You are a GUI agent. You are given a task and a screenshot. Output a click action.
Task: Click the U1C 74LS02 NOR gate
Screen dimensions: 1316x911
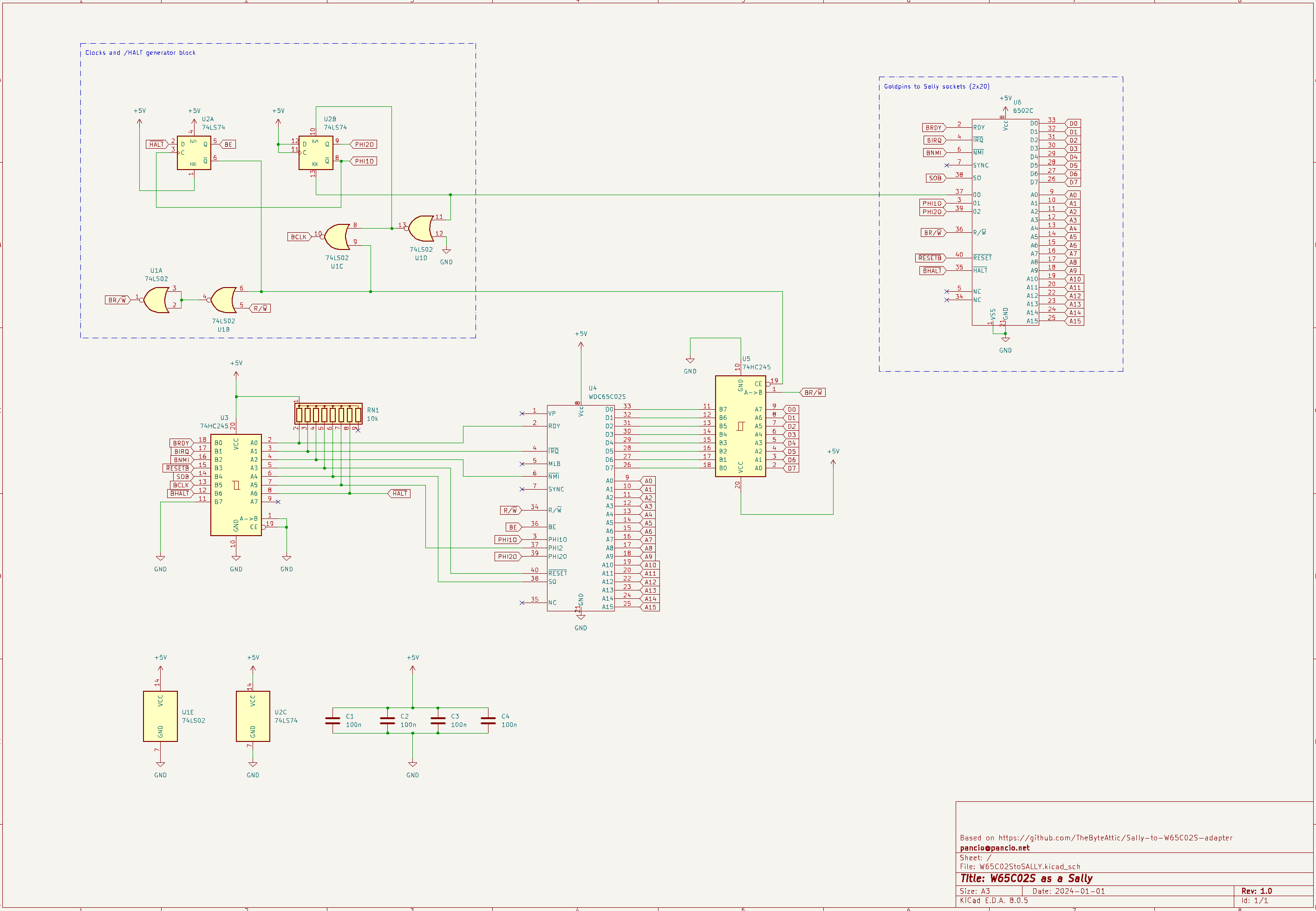337,236
